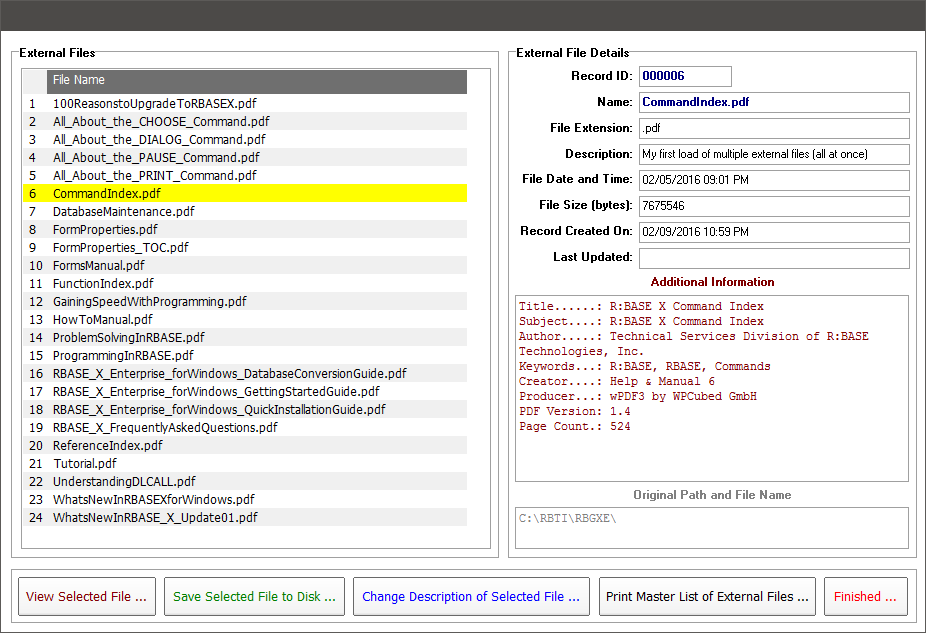Select WhatsNewInRBASE_X_Update01.pdf row
926x633 pixels.
155,517
